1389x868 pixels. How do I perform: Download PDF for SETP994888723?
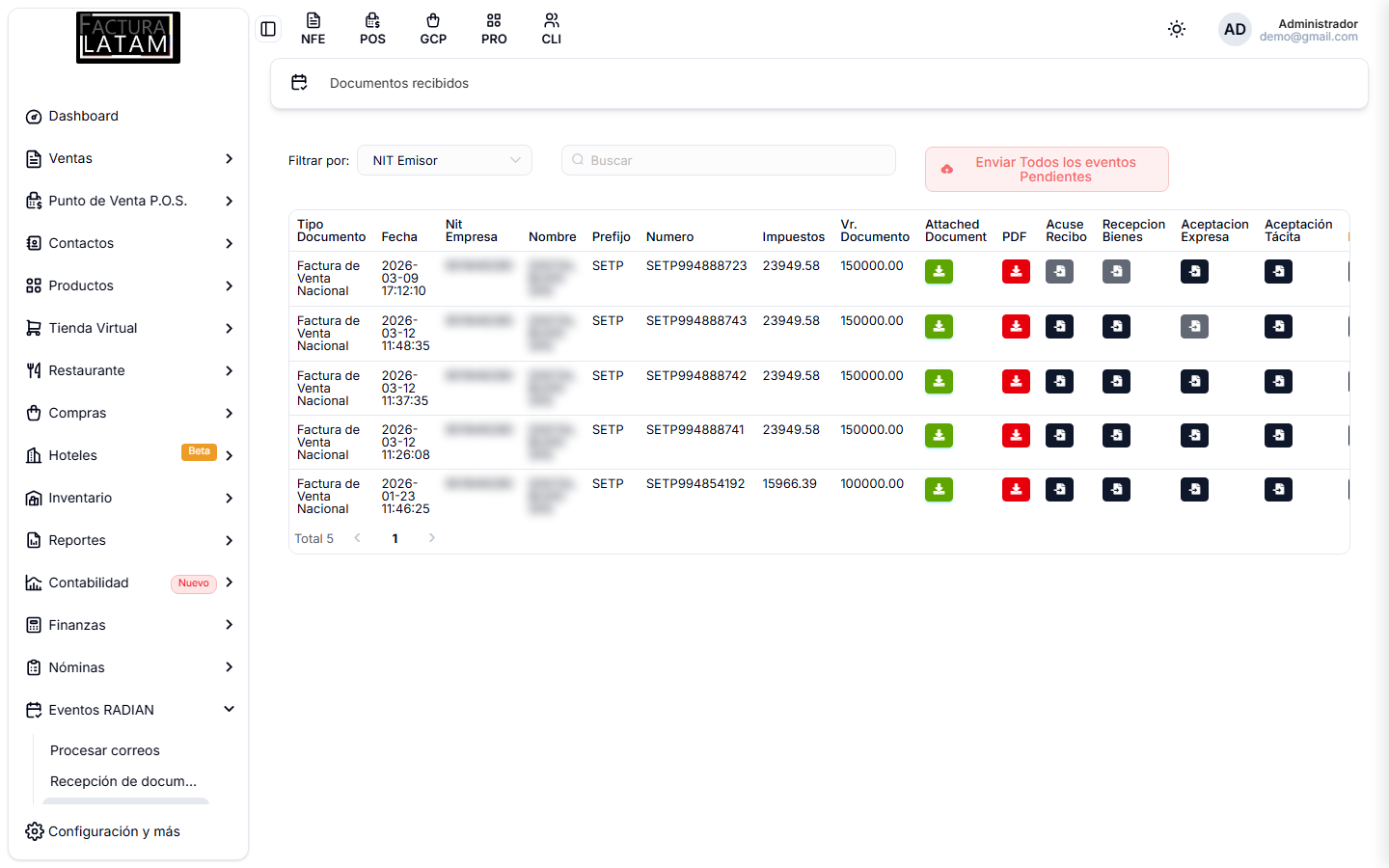1016,272
